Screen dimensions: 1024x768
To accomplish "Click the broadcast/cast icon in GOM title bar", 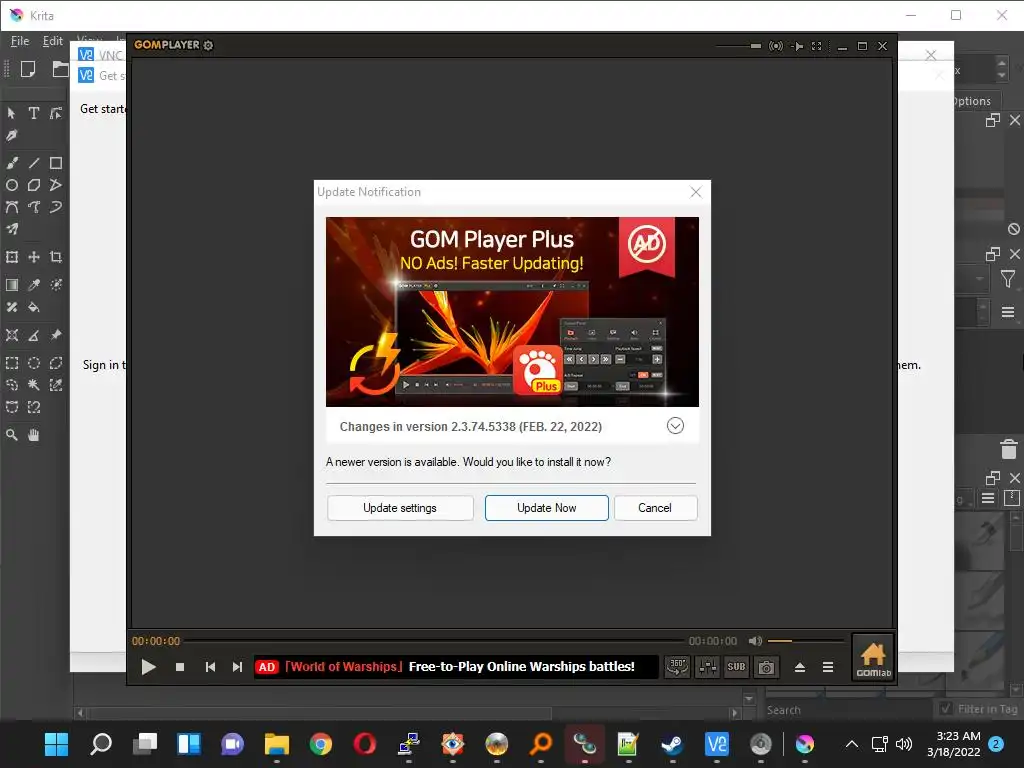I will pyautogui.click(x=775, y=46).
